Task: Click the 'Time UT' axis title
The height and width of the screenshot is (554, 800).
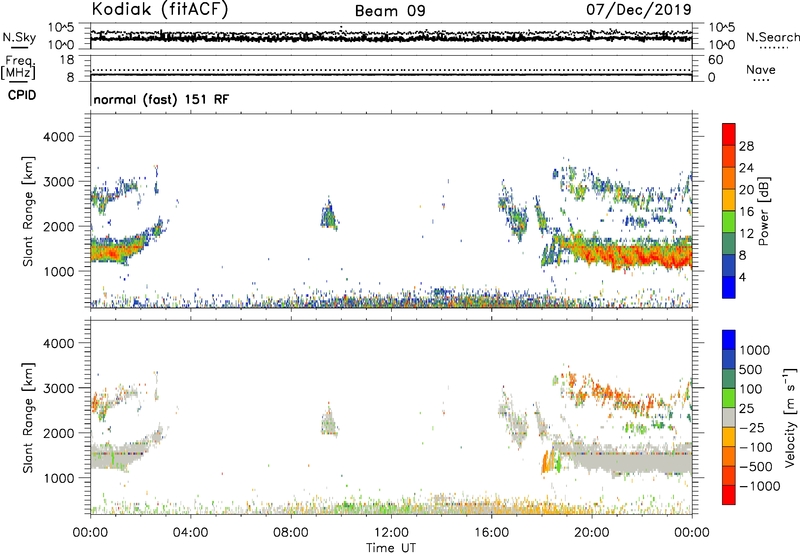Action: [391, 548]
